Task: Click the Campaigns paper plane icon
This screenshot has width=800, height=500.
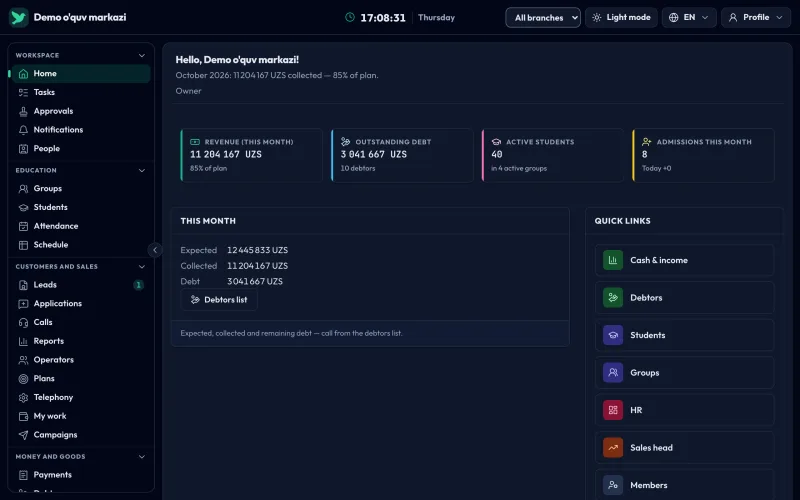Action: point(23,435)
